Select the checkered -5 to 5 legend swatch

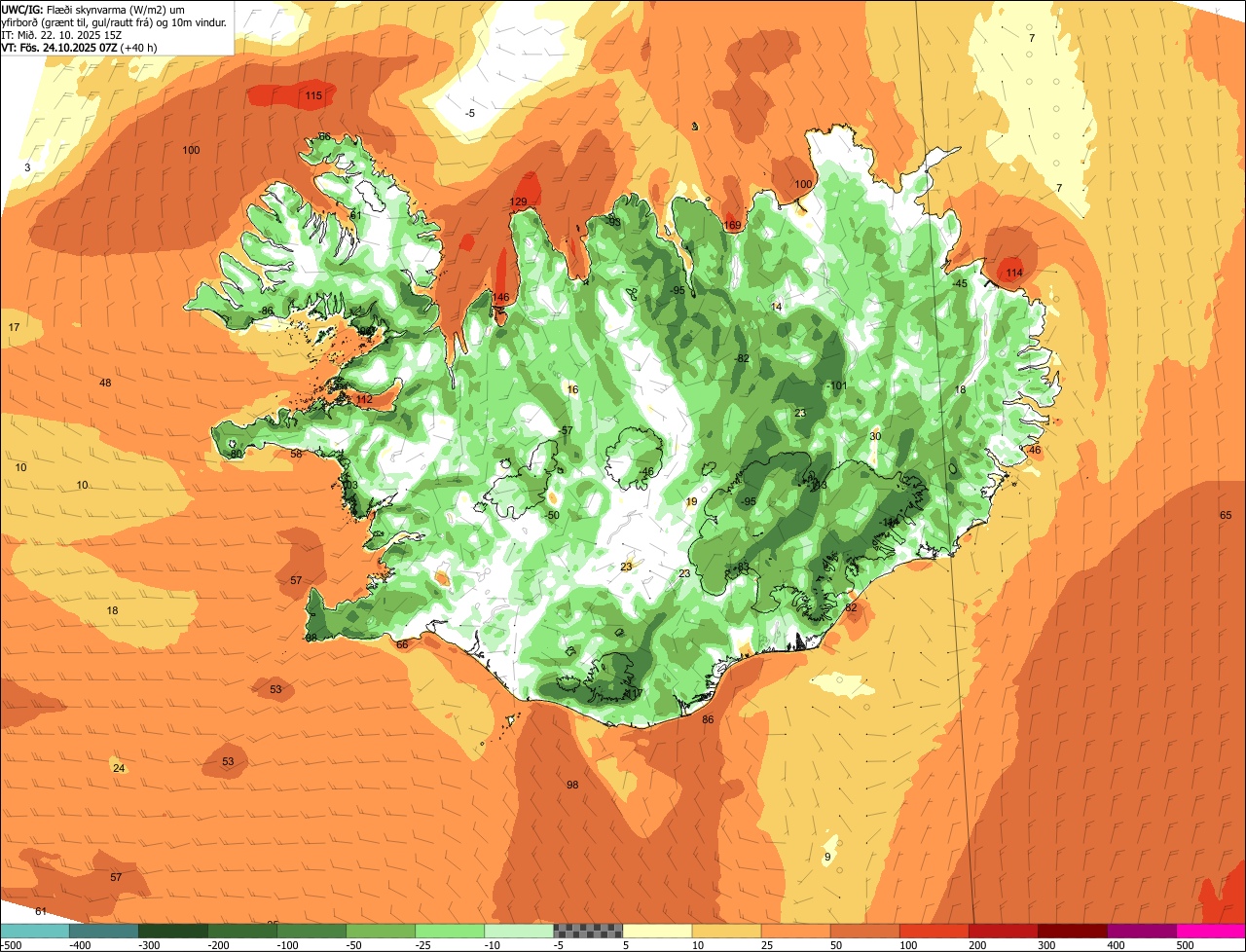tap(588, 931)
